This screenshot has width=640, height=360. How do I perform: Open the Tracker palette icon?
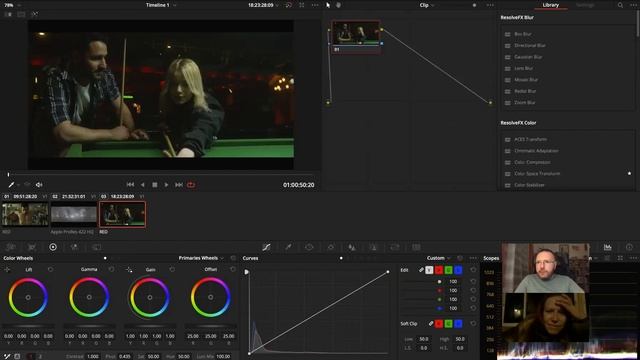[331, 247]
